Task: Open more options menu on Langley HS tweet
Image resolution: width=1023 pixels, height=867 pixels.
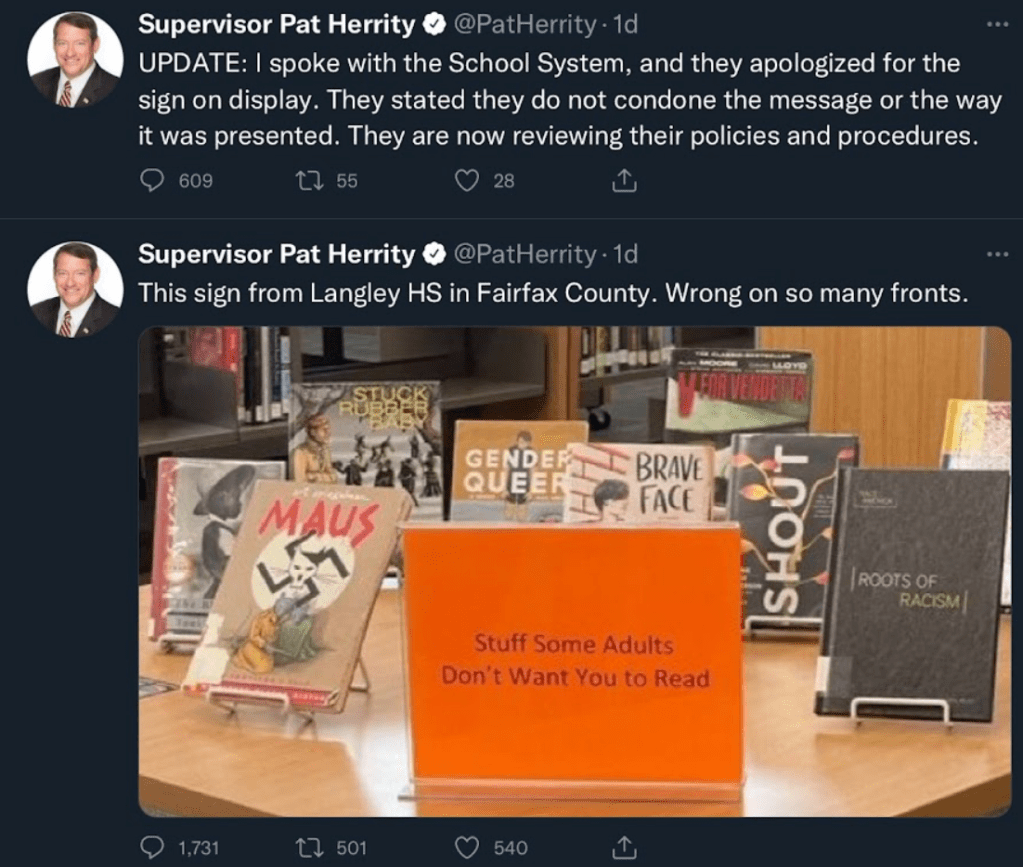Action: [x=997, y=254]
